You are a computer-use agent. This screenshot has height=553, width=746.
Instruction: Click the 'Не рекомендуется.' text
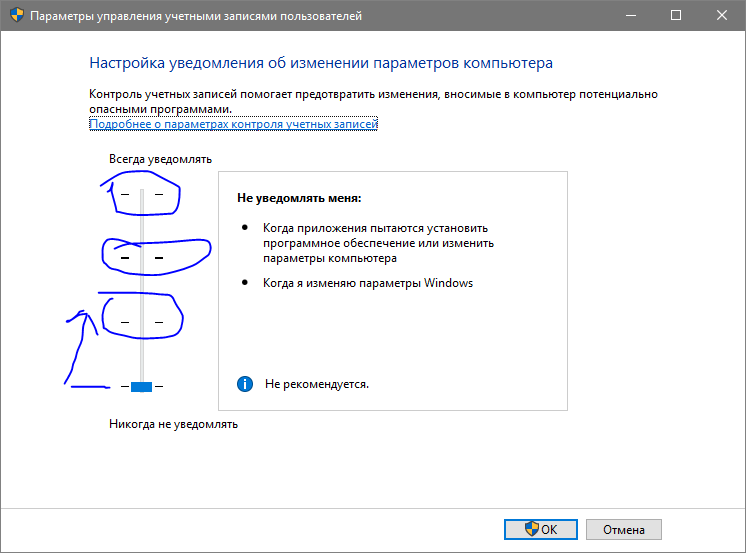[316, 384]
